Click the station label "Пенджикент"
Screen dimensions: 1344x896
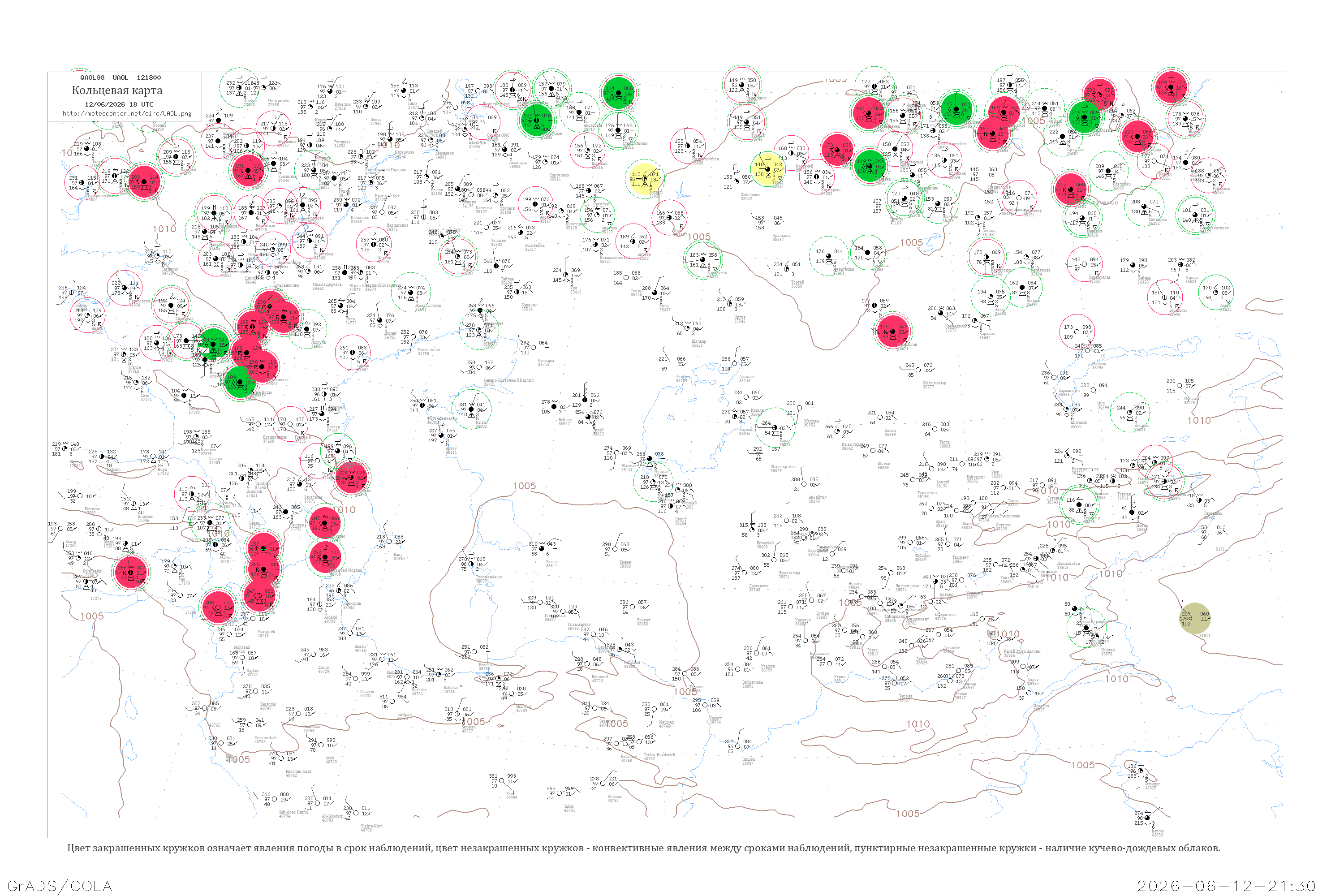(x=917, y=619)
